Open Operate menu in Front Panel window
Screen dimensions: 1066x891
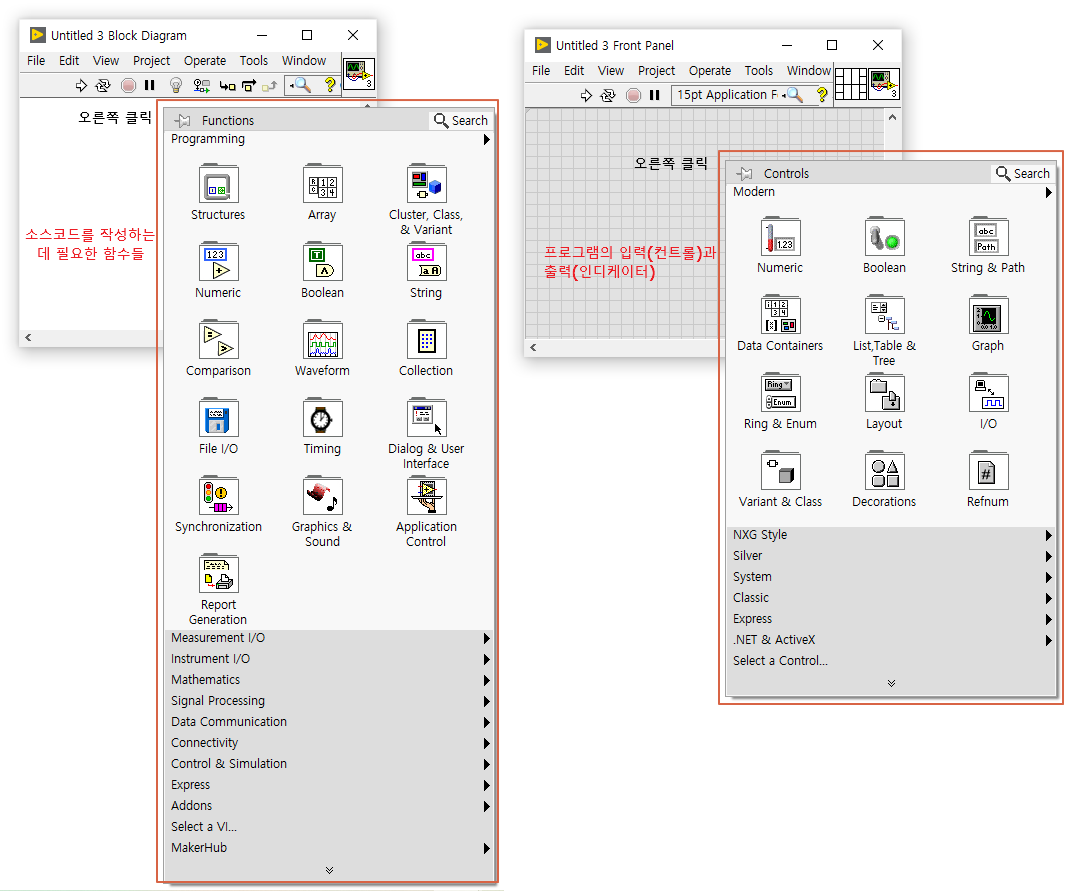point(710,71)
